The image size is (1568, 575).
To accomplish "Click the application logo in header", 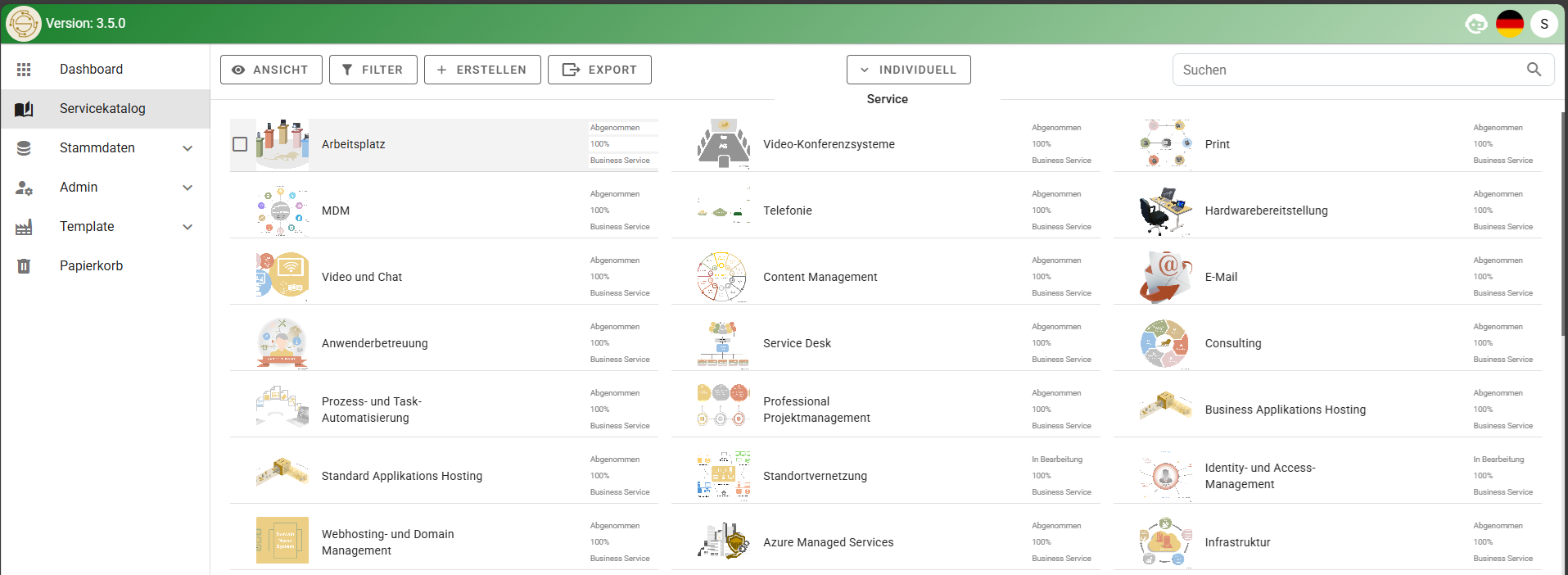I will (x=24, y=24).
